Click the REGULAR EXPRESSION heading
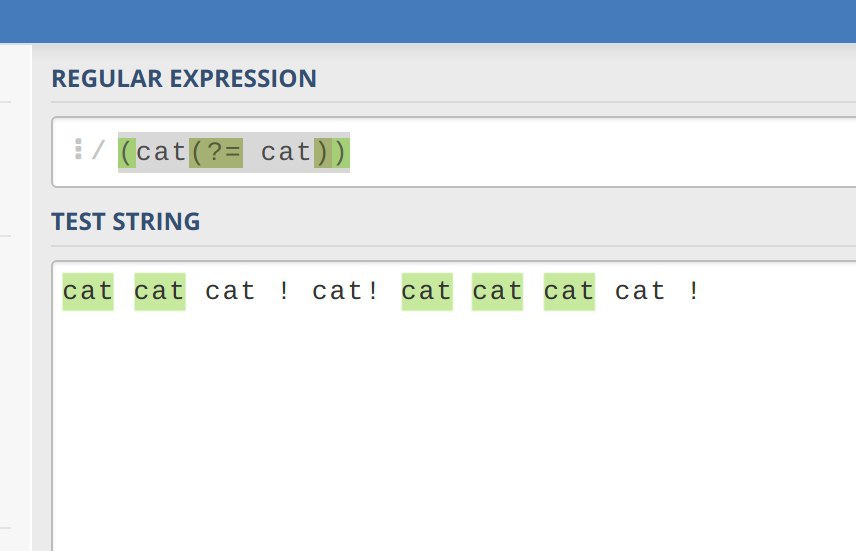The height and width of the screenshot is (551, 856). (184, 79)
